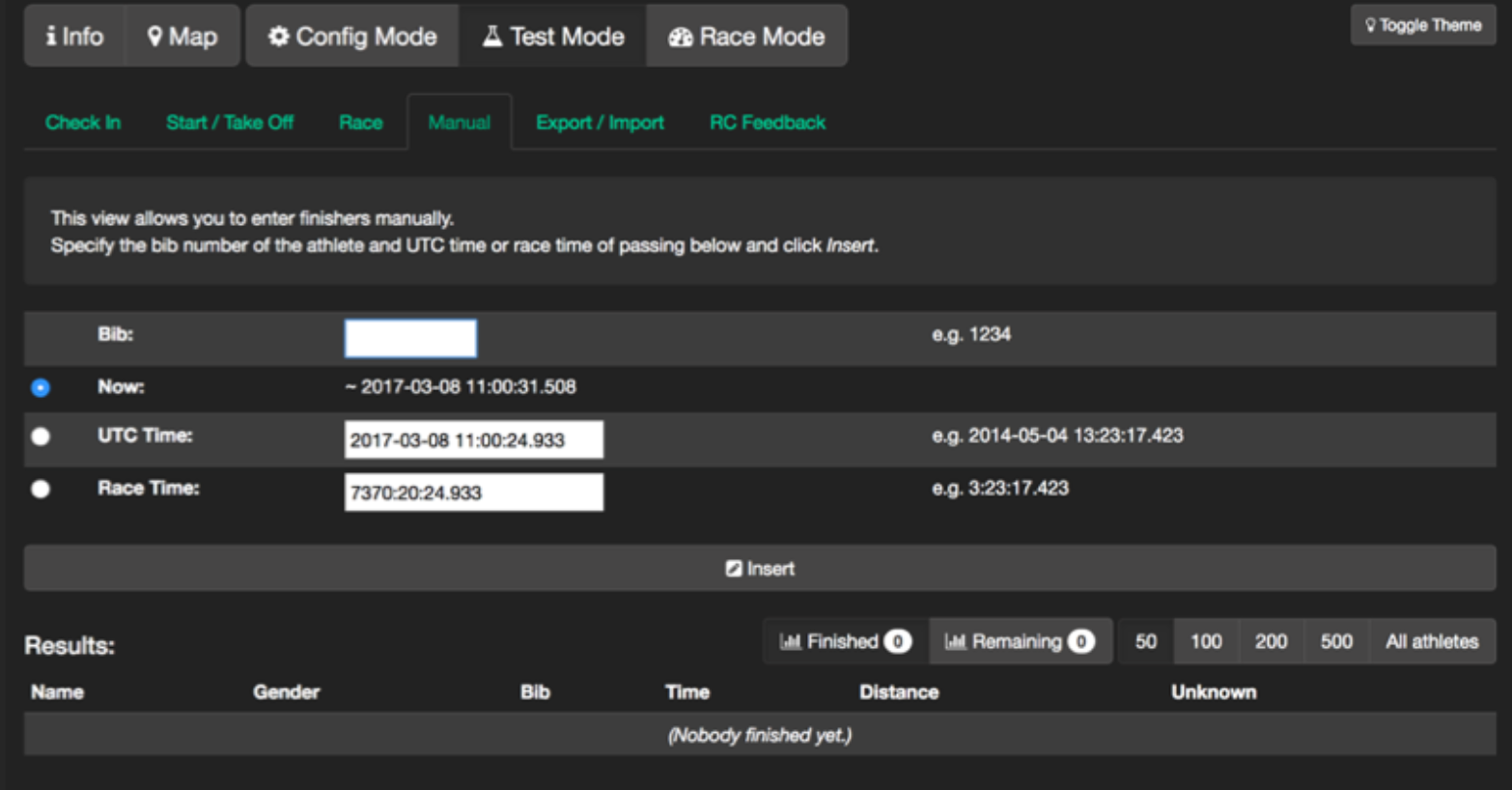1512x790 pixels.
Task: Click the Bib number input field
Action: click(410, 338)
